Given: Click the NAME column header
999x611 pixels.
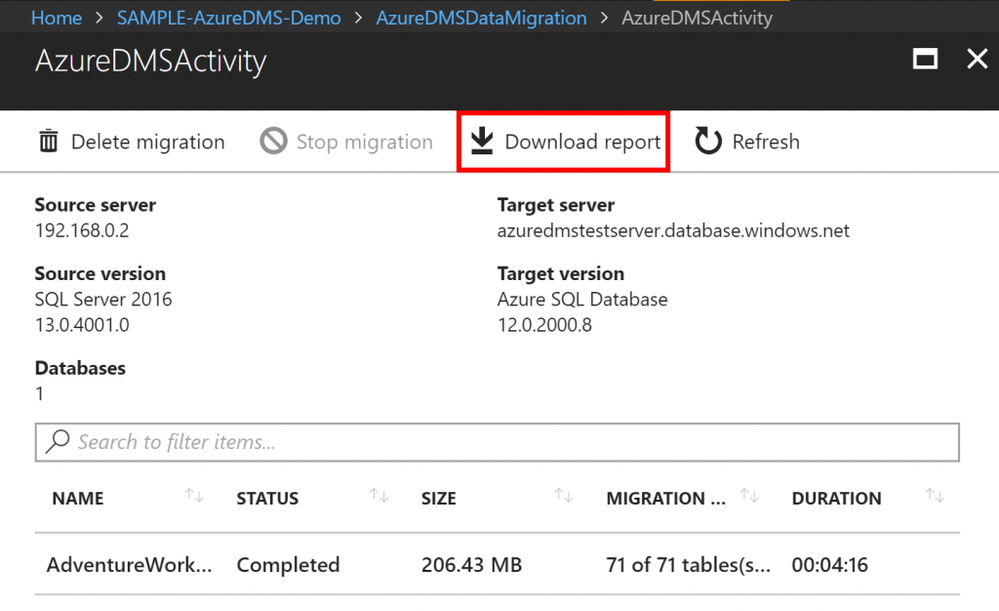Looking at the screenshot, I should coord(78,498).
